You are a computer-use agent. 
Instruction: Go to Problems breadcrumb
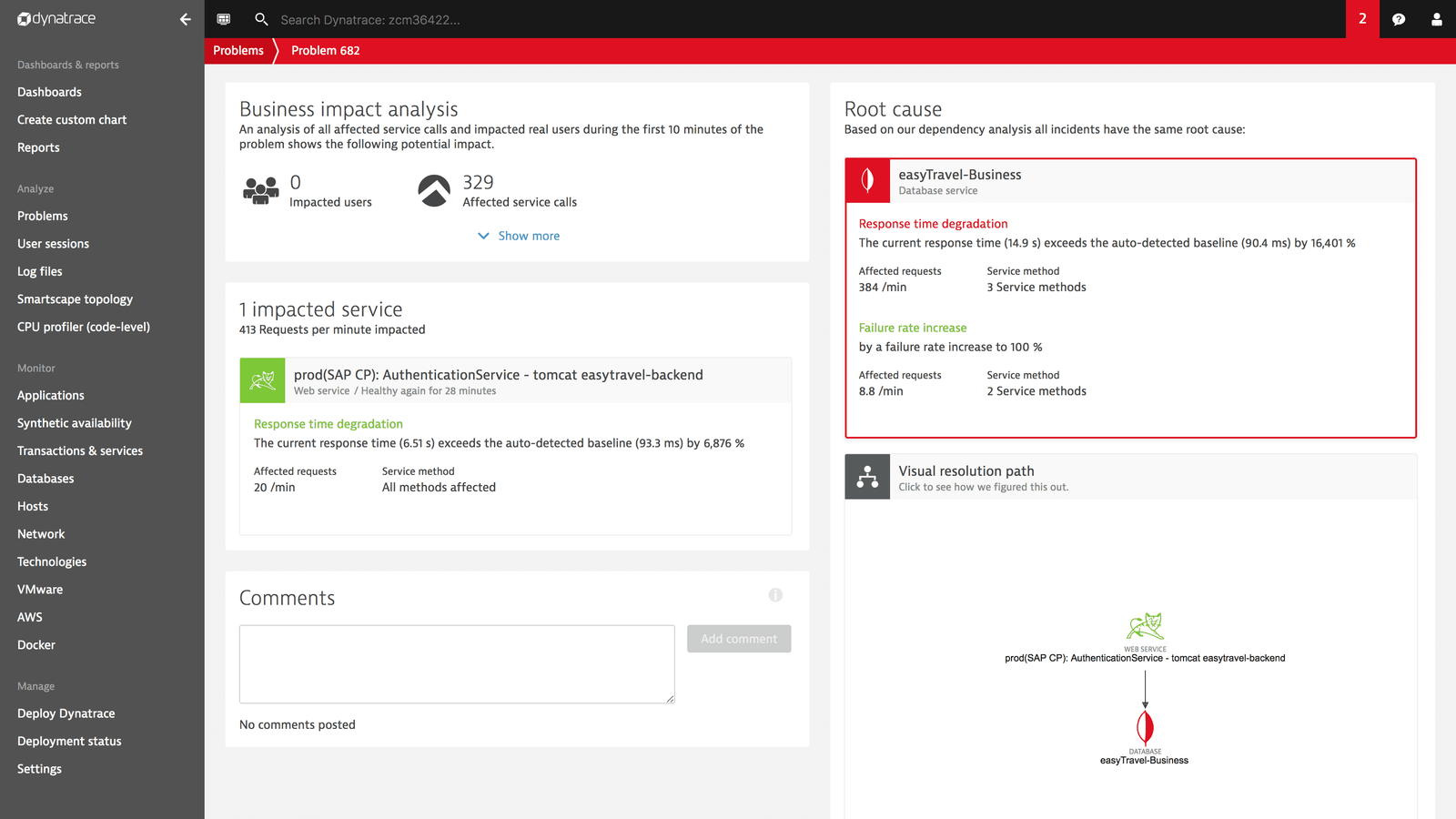click(x=238, y=51)
